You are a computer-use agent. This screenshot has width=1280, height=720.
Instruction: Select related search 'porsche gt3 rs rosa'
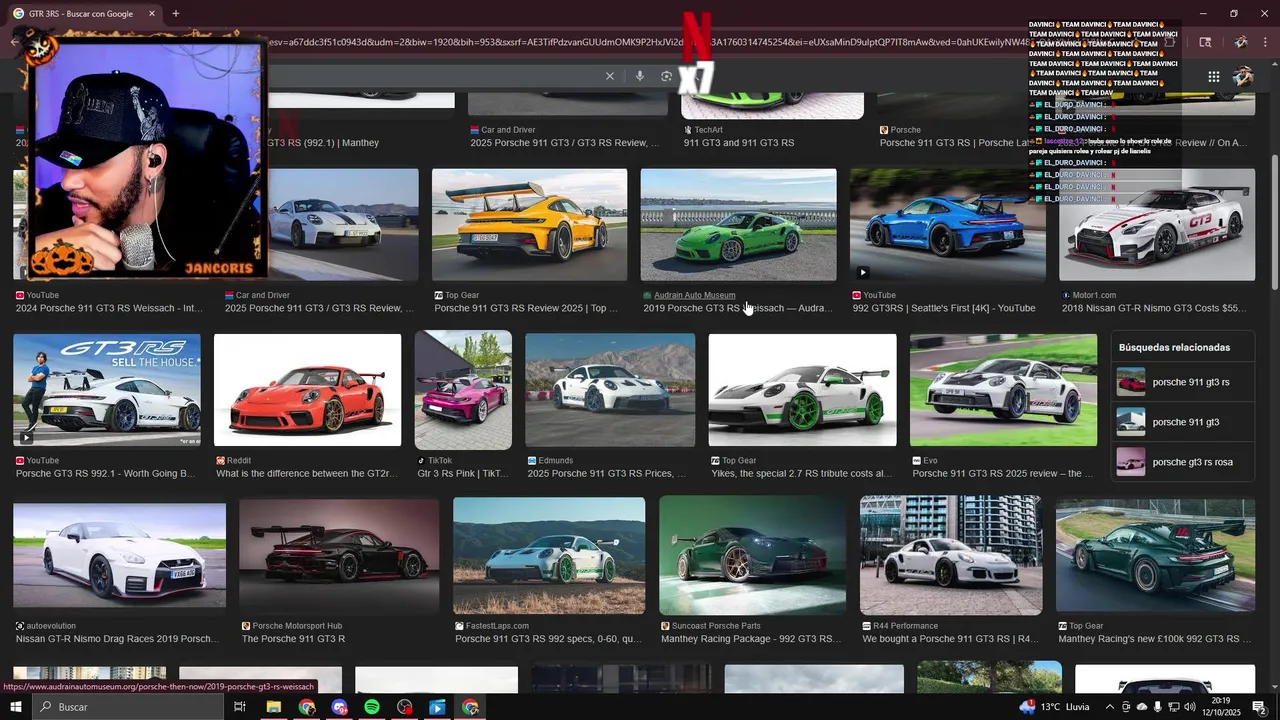pyautogui.click(x=1181, y=462)
